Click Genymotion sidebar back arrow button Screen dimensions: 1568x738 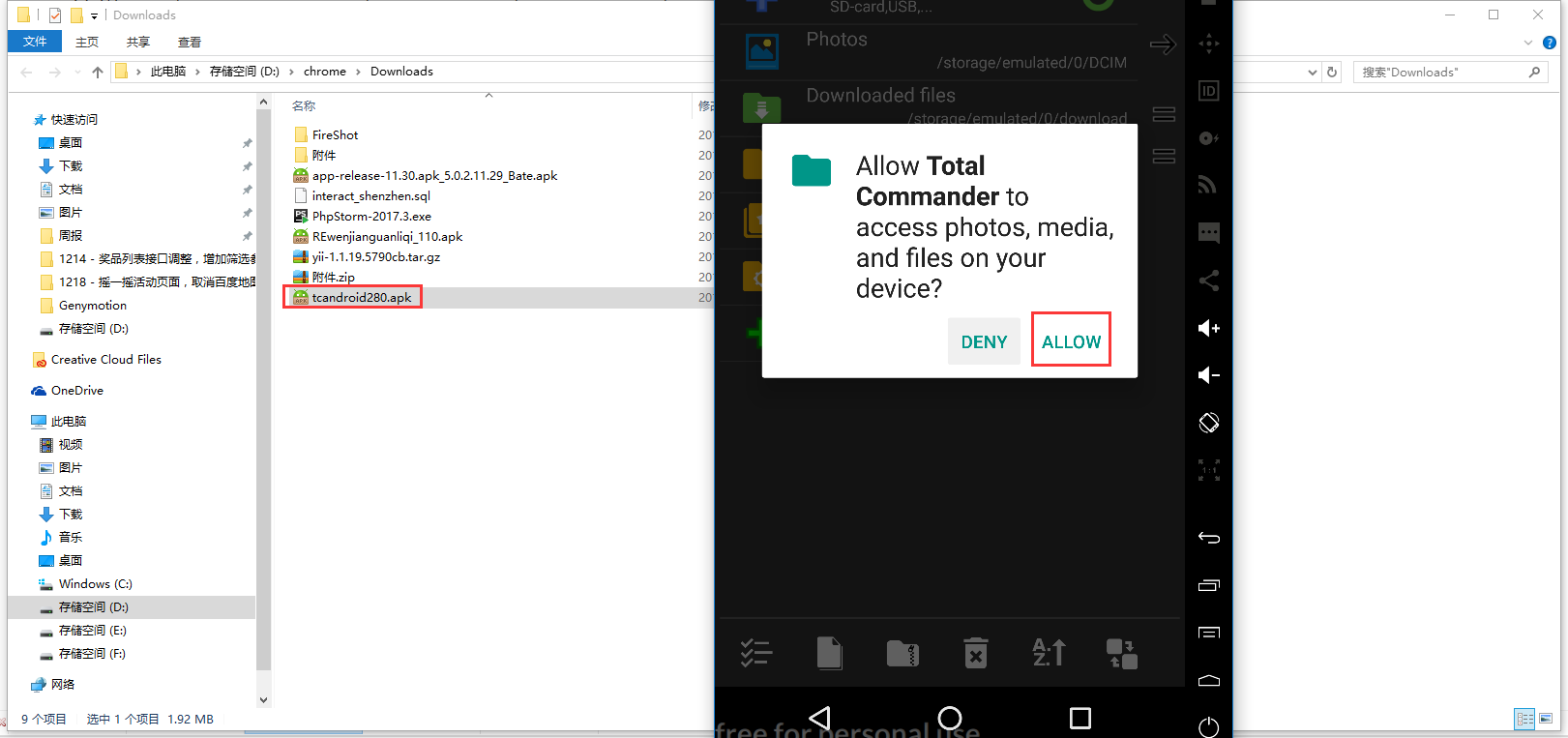coord(1208,538)
